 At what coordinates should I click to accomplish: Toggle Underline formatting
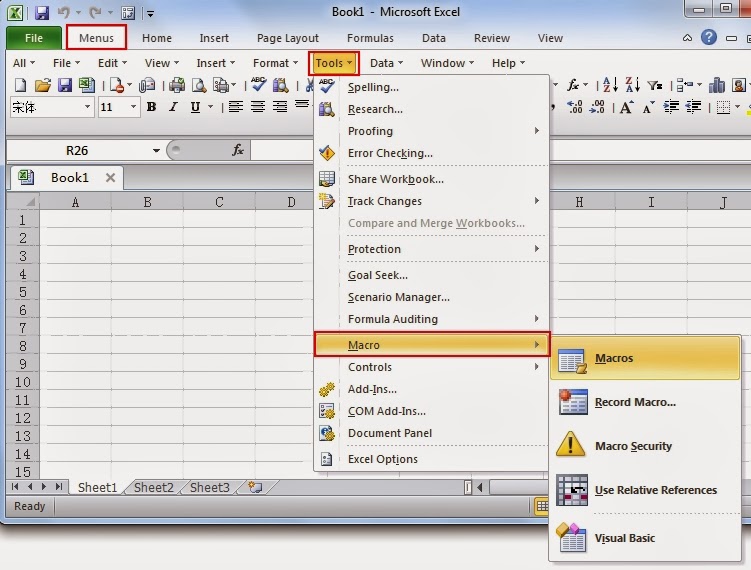(195, 107)
